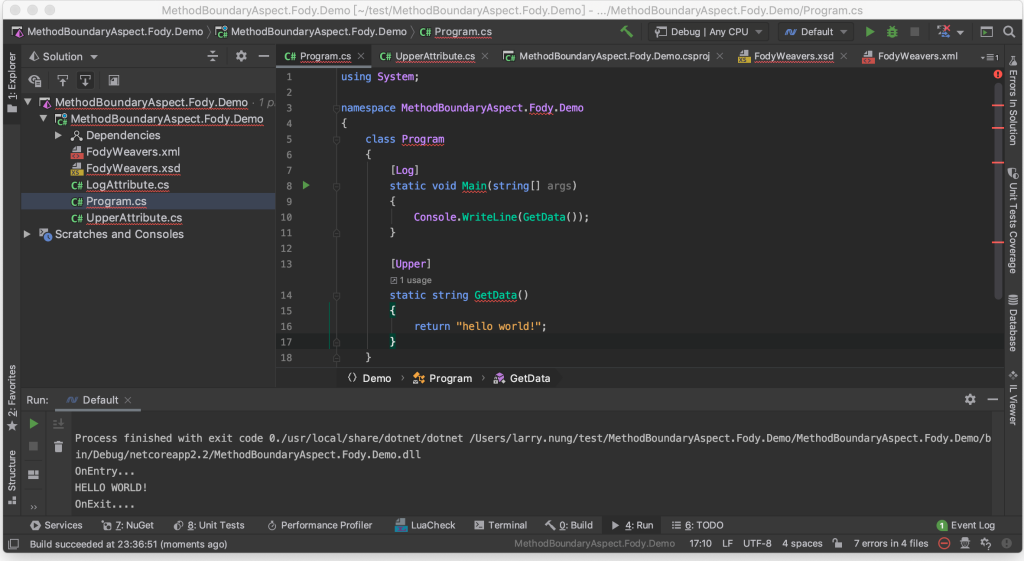
Task: Collapse the MethodBoundaryAspect.Fody.Demo solution node
Action: [28, 102]
